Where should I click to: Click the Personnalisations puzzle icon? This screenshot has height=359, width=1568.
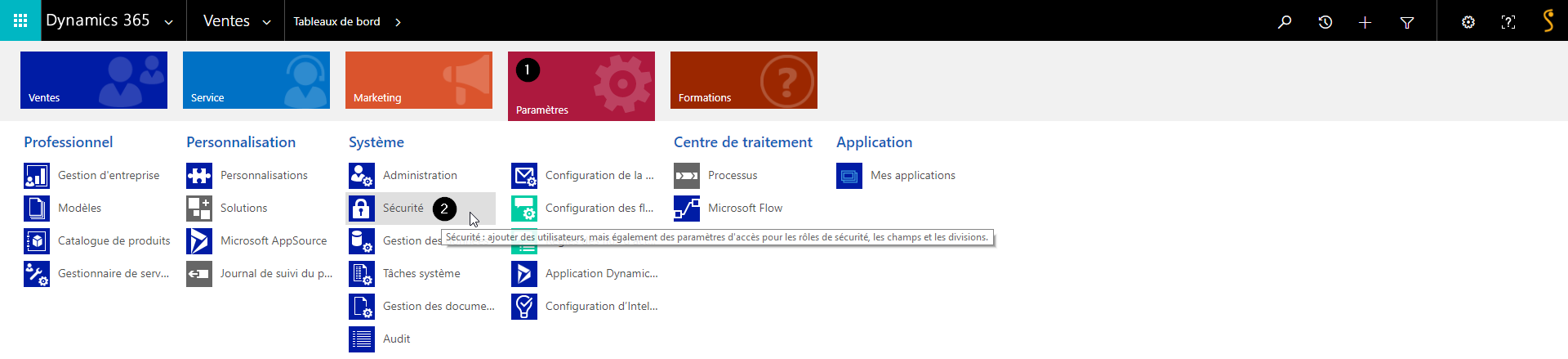click(x=199, y=176)
